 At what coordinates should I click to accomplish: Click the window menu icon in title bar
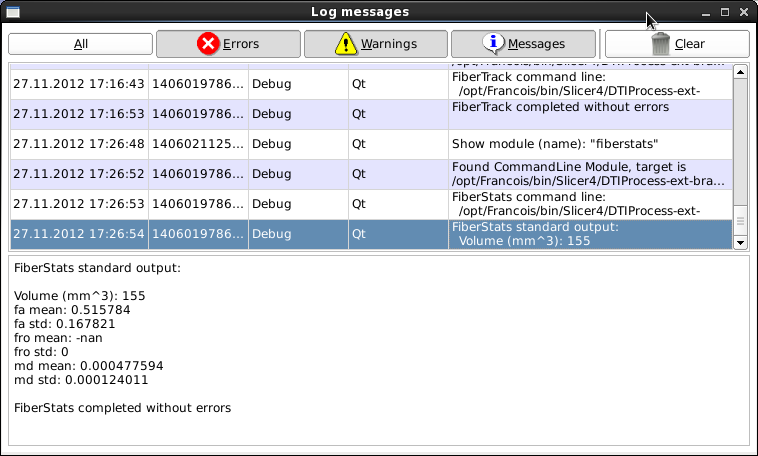[12, 12]
